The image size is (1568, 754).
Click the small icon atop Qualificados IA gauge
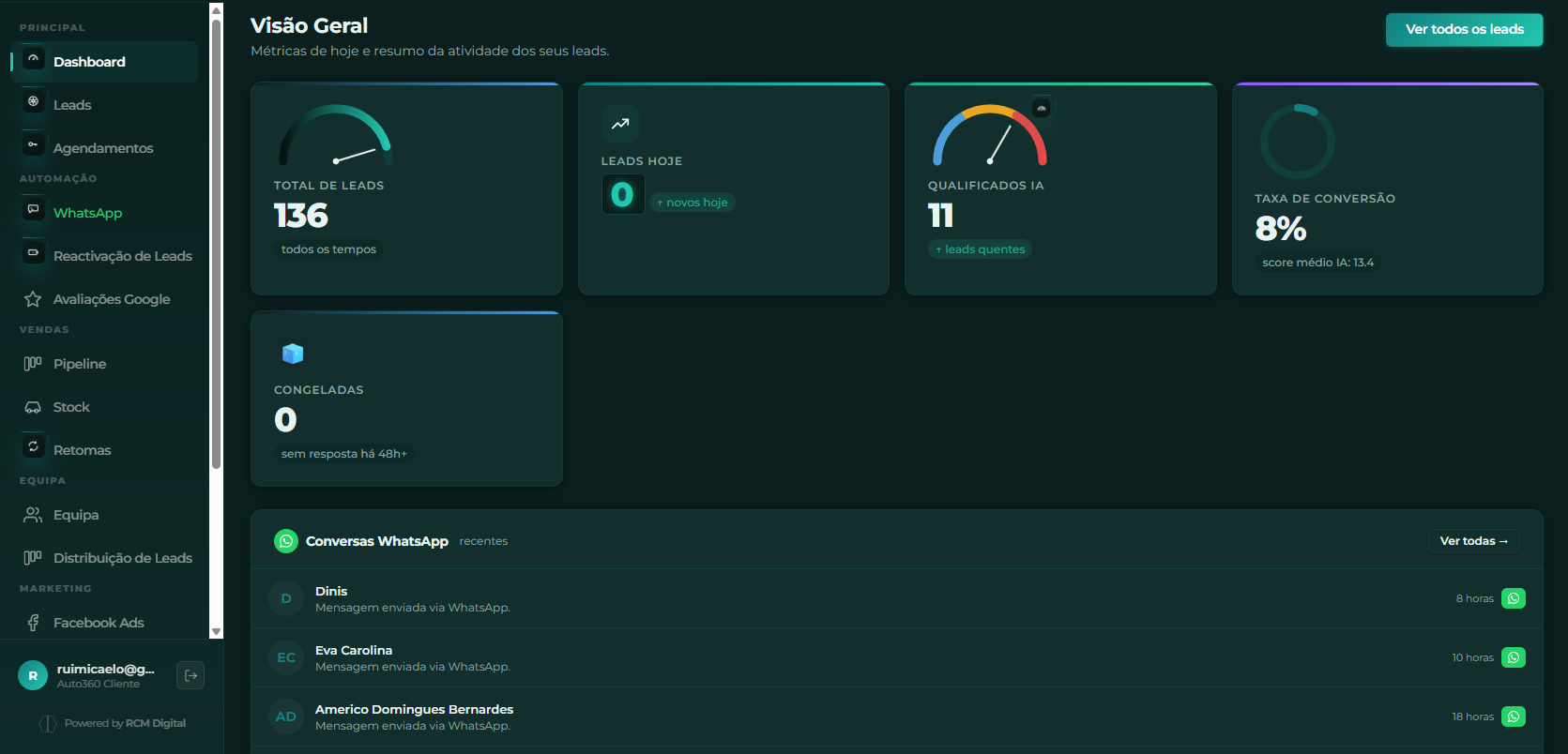point(1042,109)
